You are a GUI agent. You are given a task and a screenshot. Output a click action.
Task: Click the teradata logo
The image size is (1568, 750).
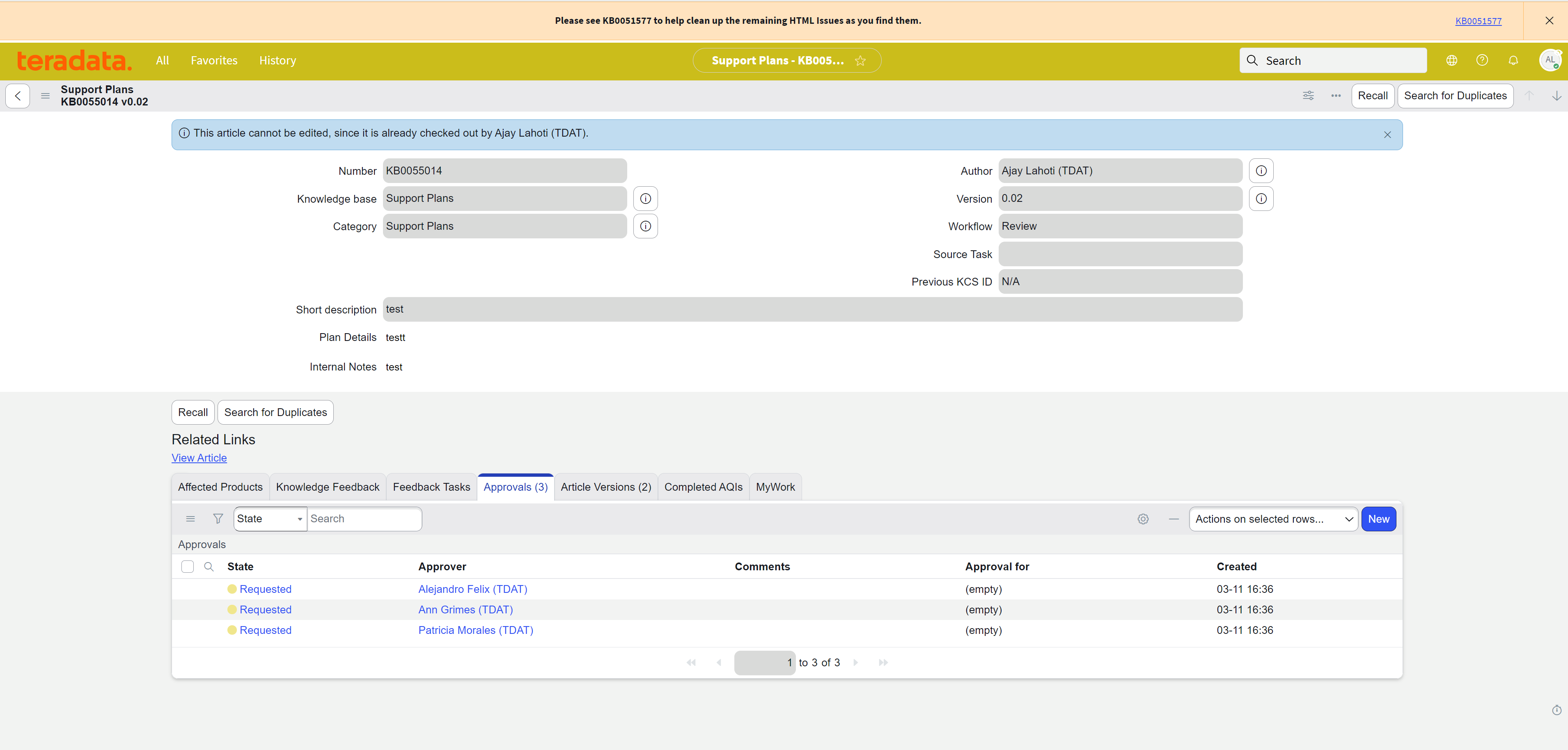74,60
